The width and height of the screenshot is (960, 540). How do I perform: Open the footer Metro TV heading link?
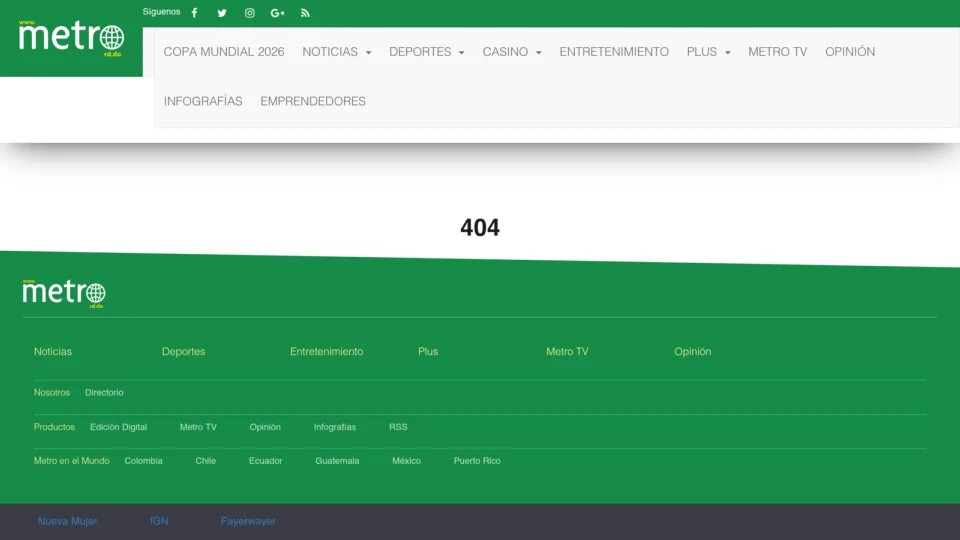(x=567, y=351)
